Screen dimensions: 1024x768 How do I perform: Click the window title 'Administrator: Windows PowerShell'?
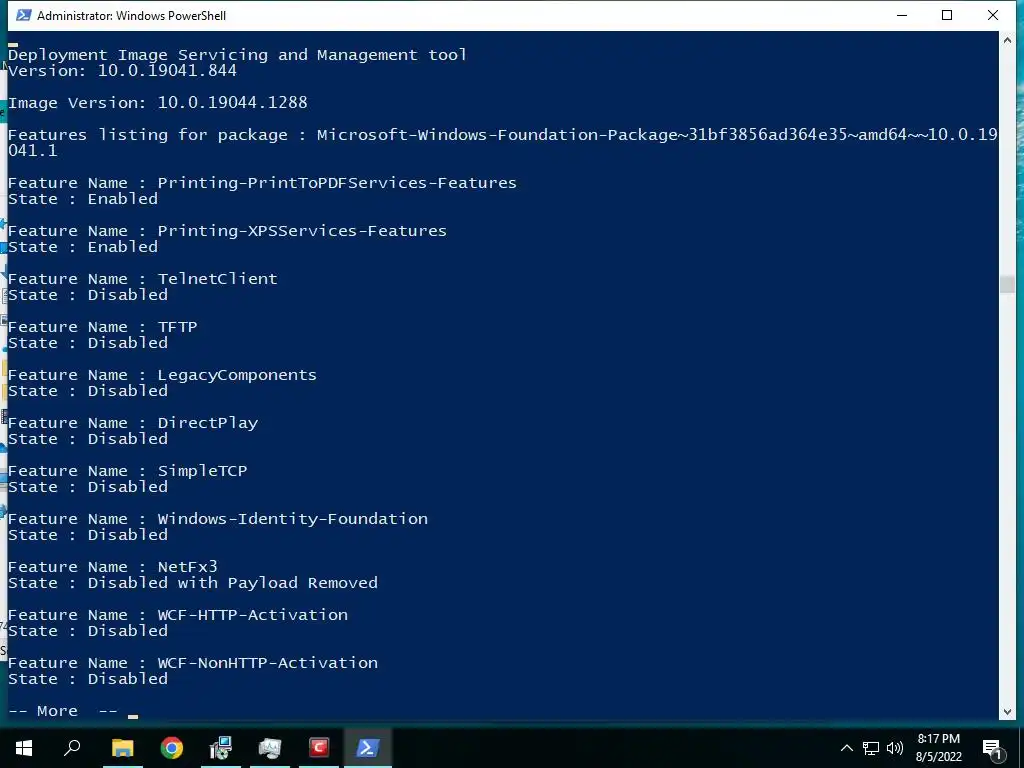(131, 16)
